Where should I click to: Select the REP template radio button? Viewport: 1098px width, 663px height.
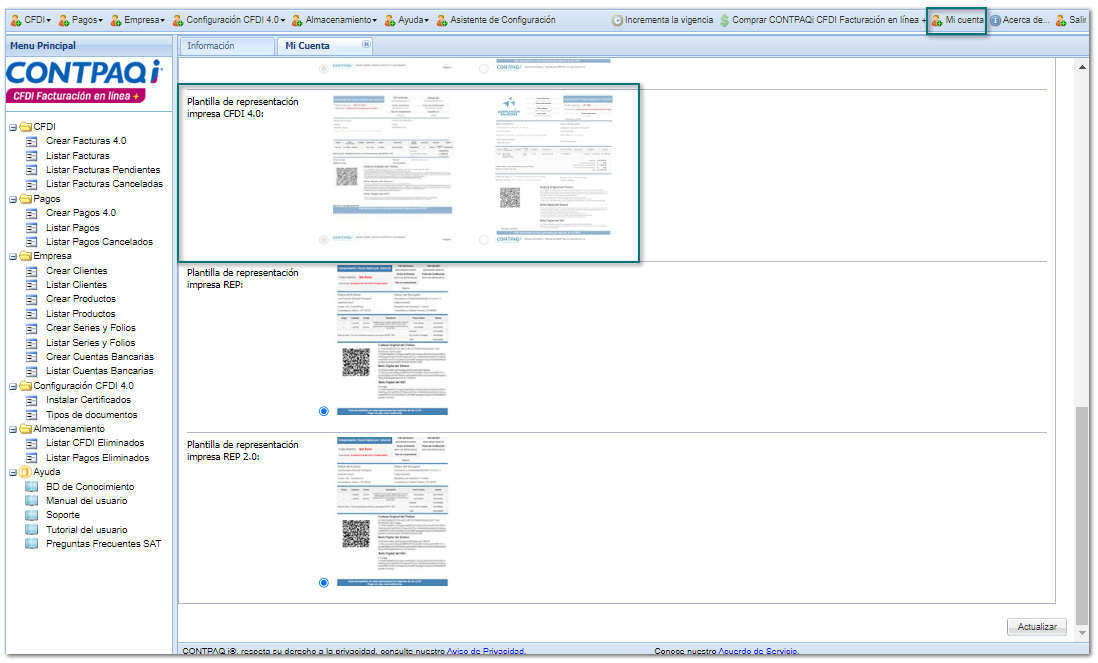click(x=324, y=412)
